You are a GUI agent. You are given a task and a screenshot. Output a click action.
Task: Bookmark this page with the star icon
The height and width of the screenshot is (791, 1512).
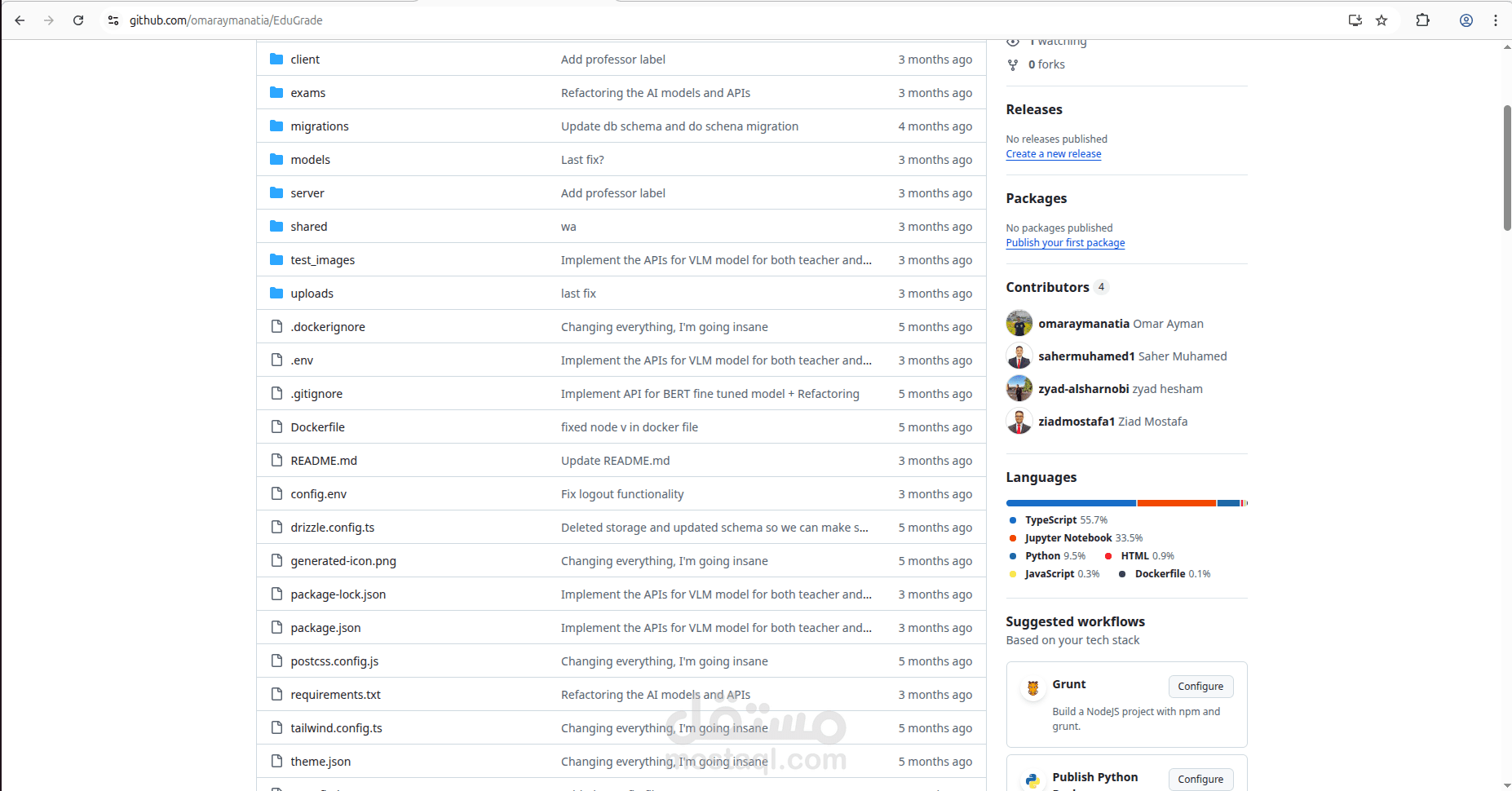click(x=1382, y=20)
